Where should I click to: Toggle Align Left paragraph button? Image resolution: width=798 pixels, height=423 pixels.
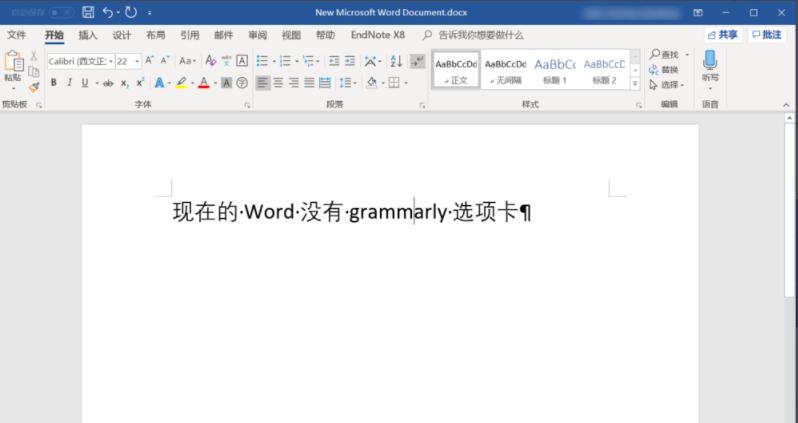point(263,82)
